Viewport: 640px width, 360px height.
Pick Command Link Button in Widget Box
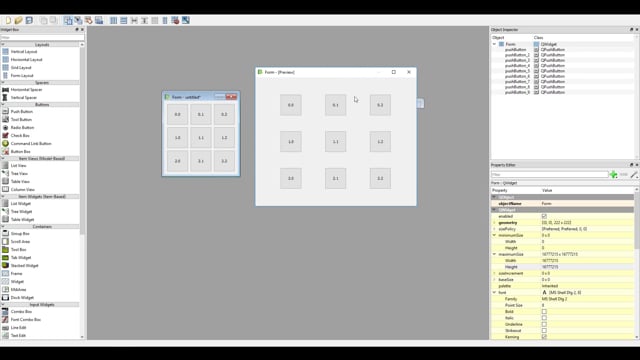point(31,144)
